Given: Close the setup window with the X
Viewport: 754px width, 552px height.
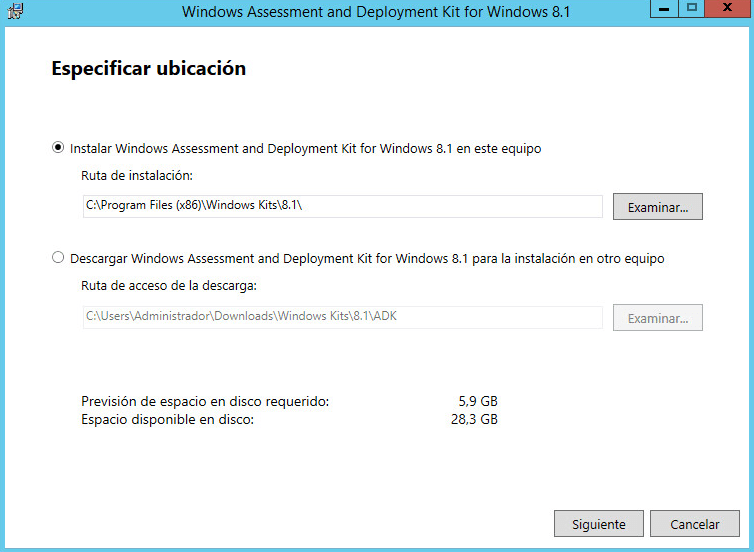Looking at the screenshot, I should point(726,9).
